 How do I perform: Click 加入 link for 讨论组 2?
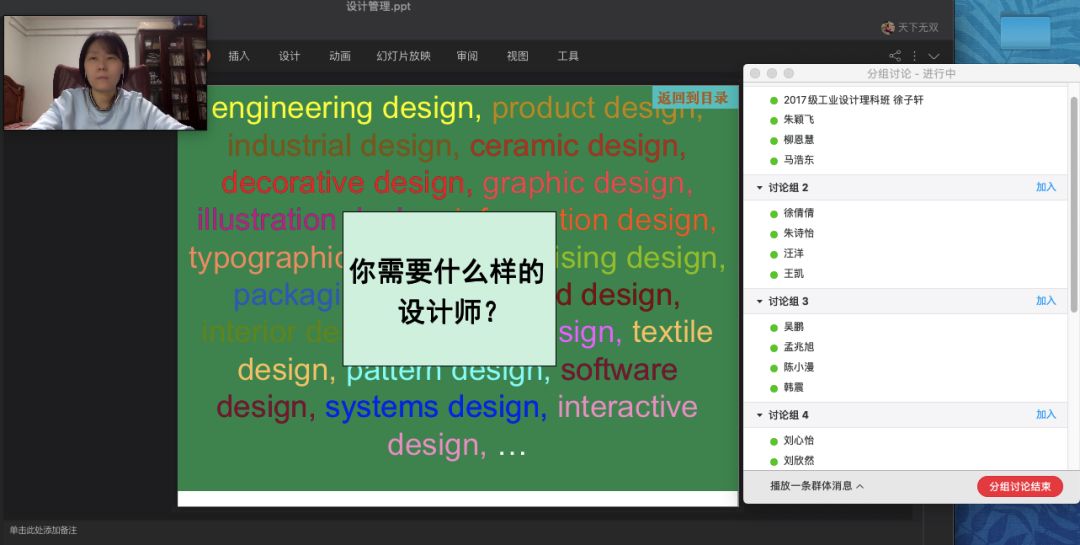(1046, 187)
